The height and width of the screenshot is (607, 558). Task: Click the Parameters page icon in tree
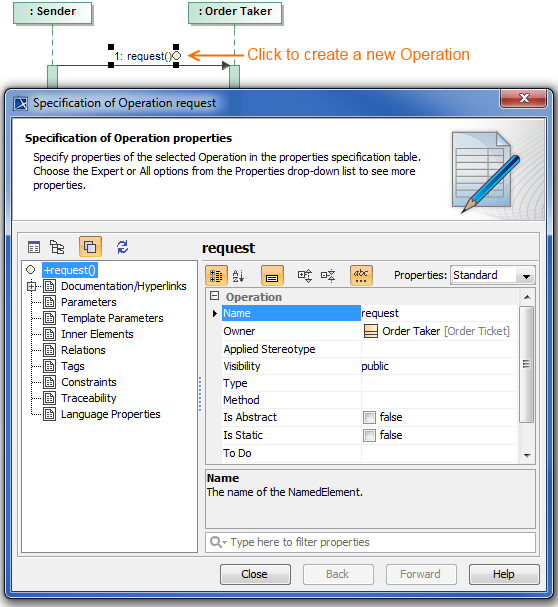[x=49, y=302]
